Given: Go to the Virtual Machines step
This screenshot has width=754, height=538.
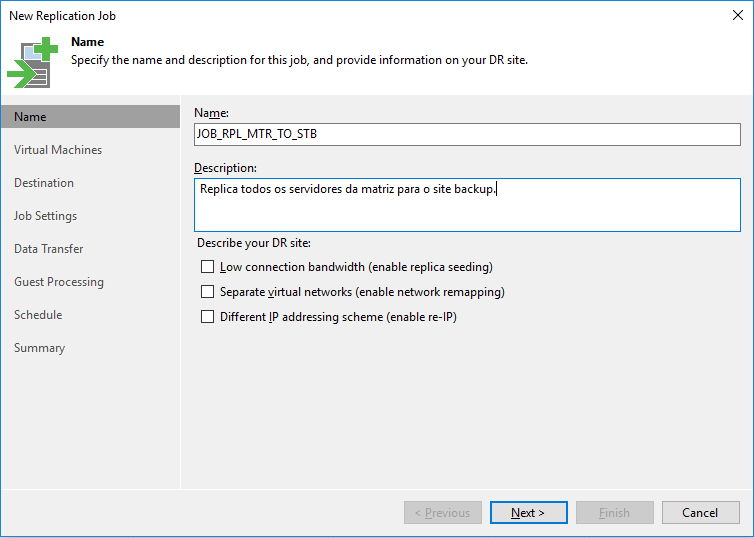Looking at the screenshot, I should (58, 150).
